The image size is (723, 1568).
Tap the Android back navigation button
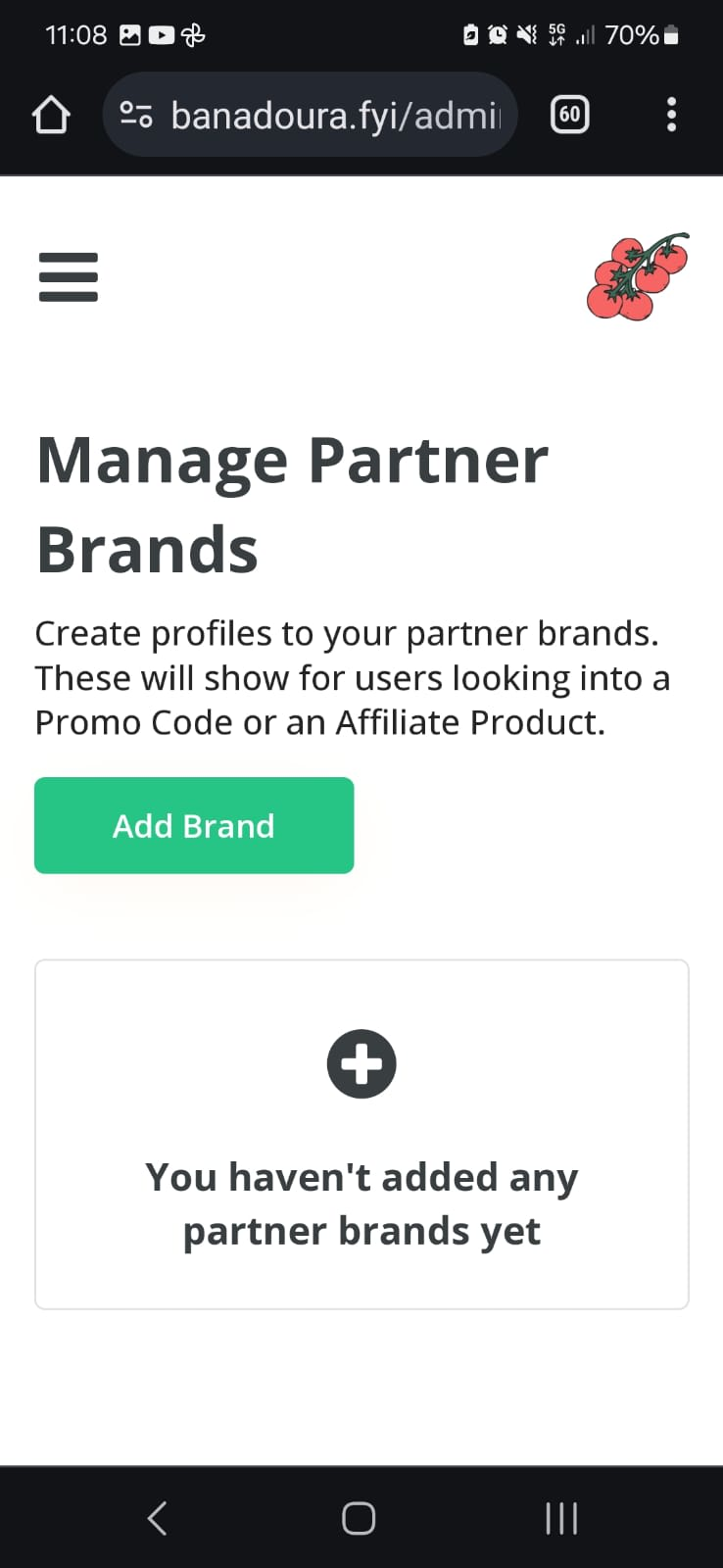(158, 1518)
